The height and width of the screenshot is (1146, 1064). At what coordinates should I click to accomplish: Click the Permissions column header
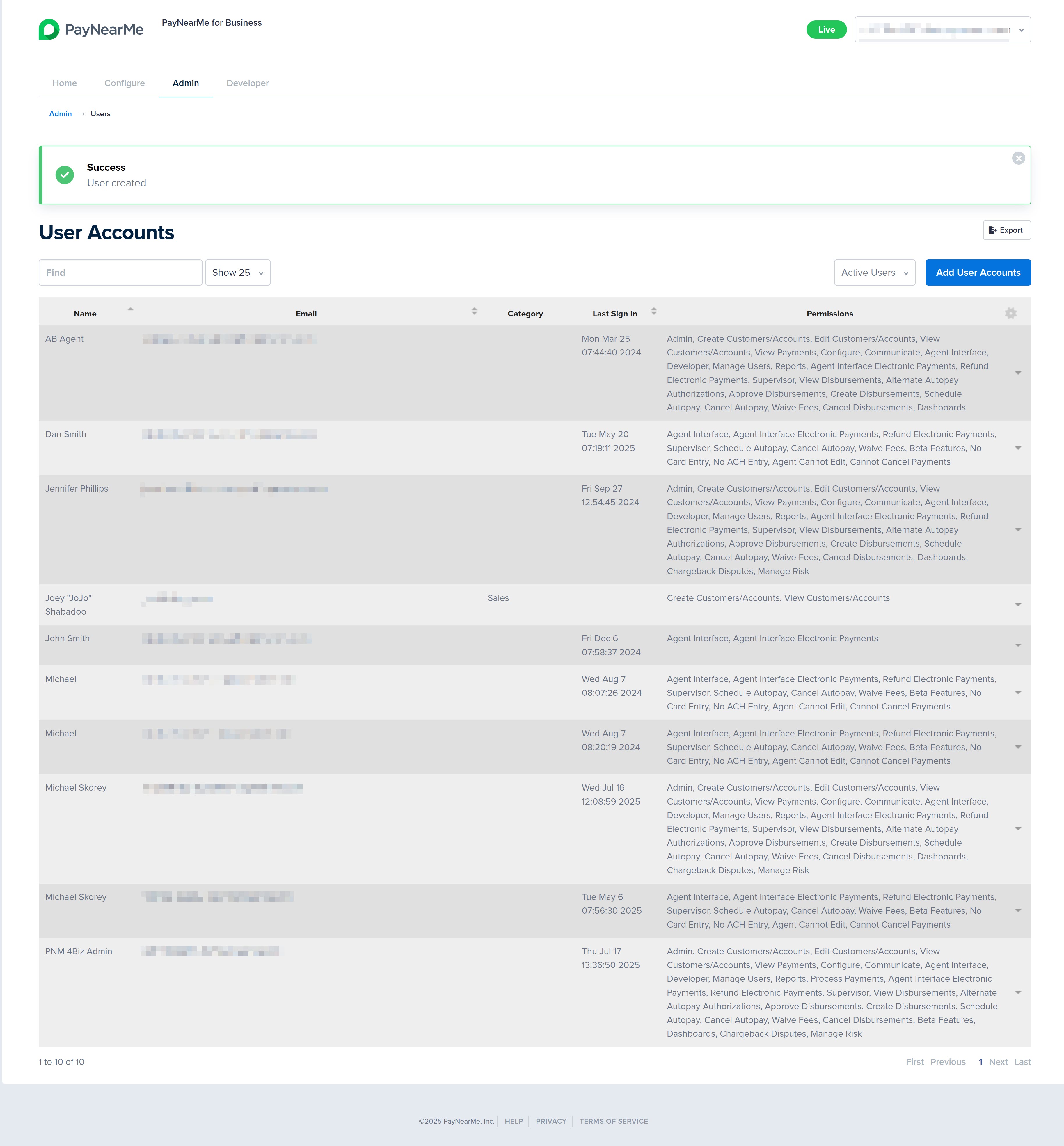tap(830, 314)
